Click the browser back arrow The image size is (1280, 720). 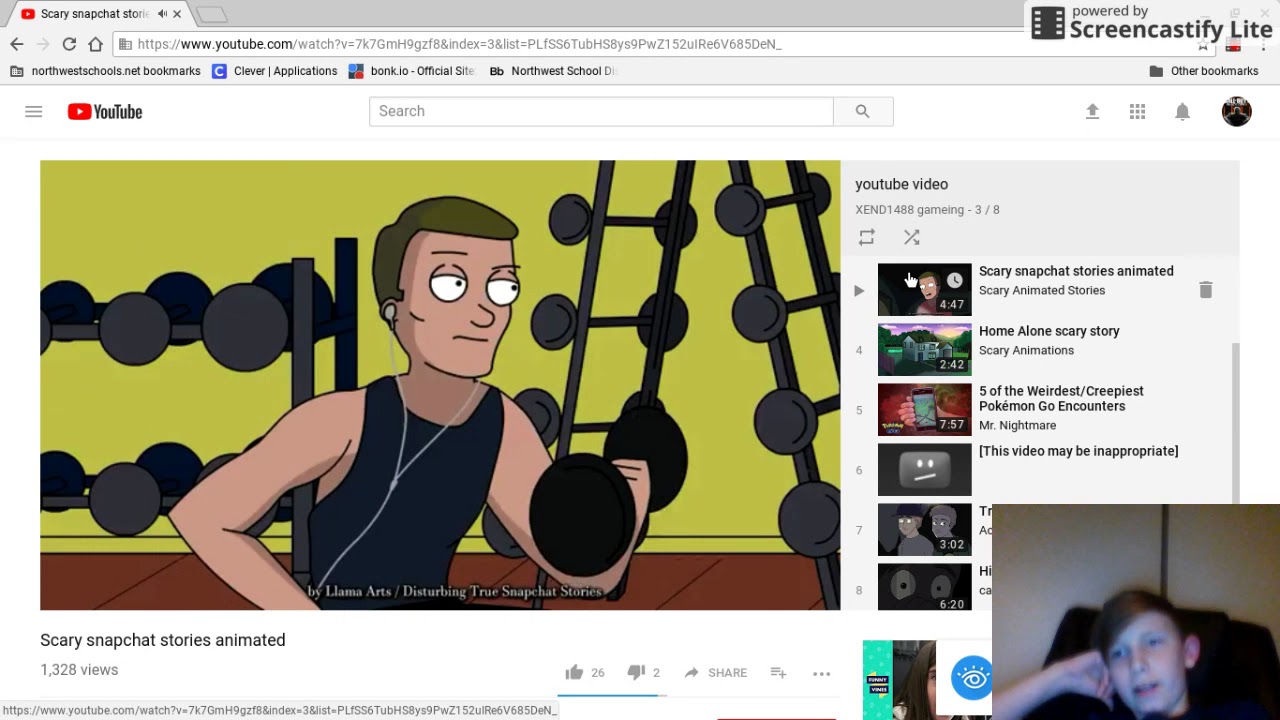(17, 44)
